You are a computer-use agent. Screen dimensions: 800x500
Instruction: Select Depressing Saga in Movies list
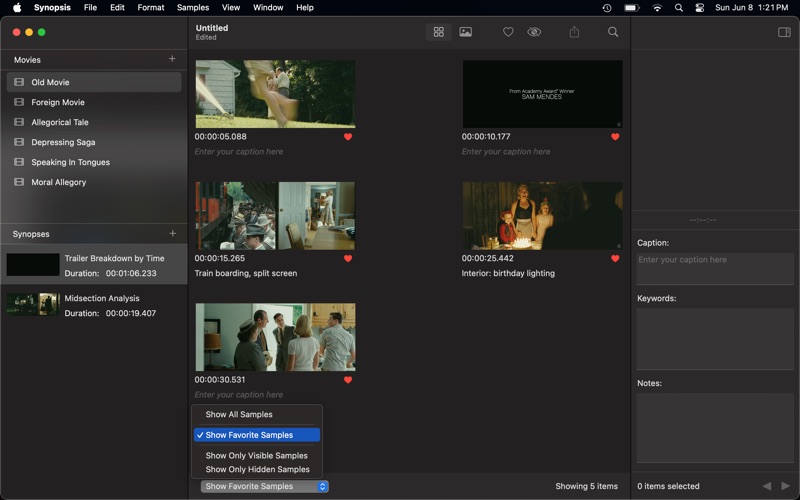pos(94,142)
